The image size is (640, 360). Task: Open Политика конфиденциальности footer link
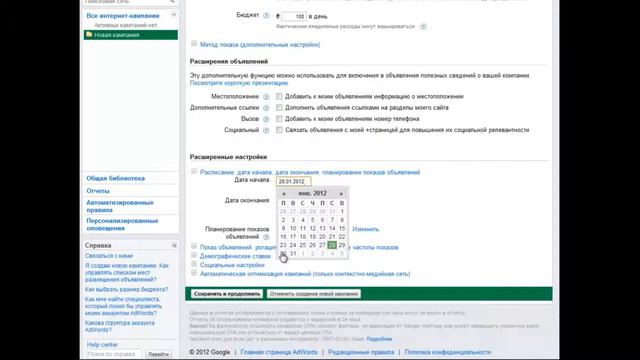pos(448,352)
